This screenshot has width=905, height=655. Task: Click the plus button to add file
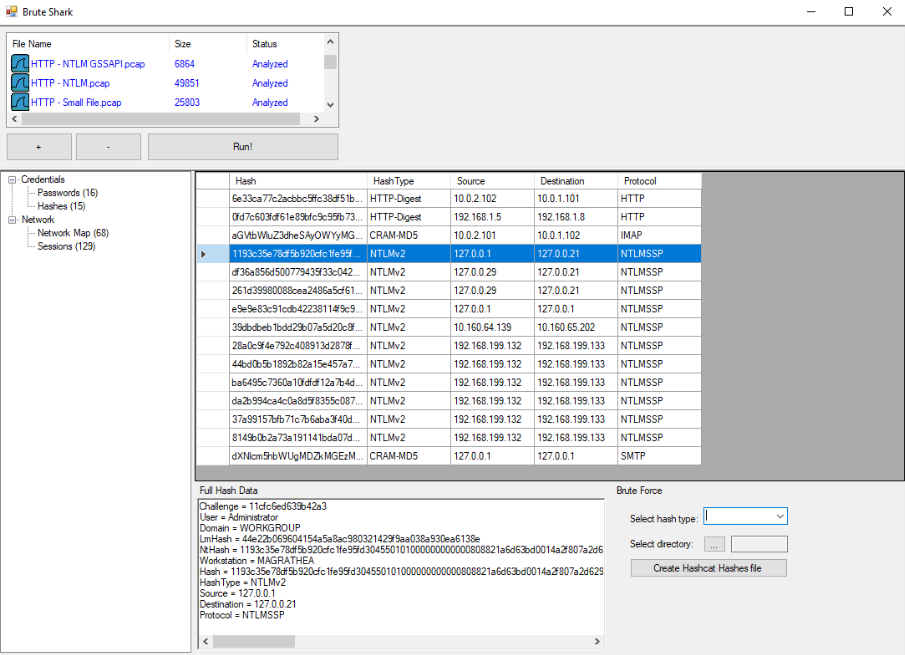point(38,146)
